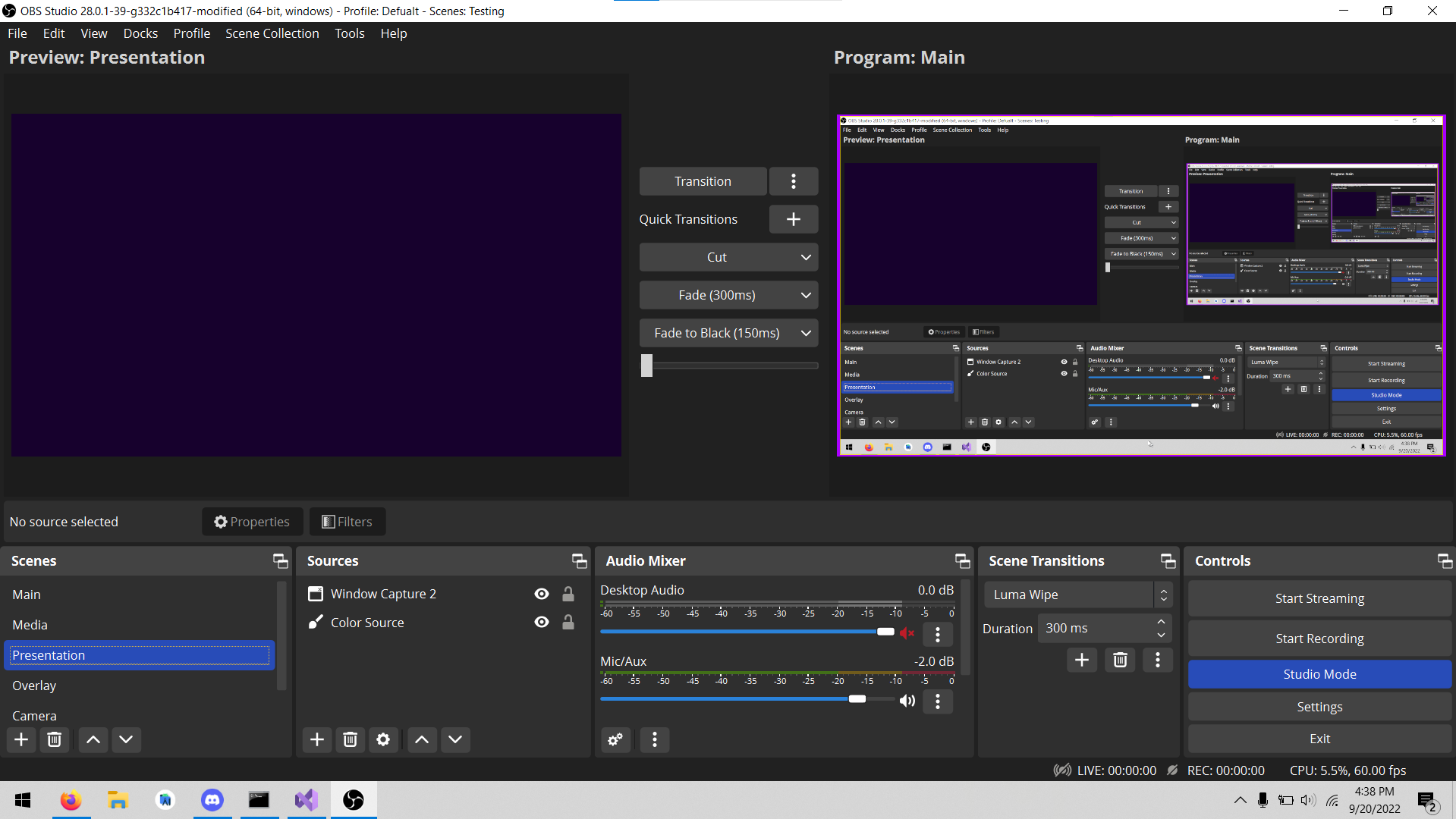Click the Transition button

703,181
